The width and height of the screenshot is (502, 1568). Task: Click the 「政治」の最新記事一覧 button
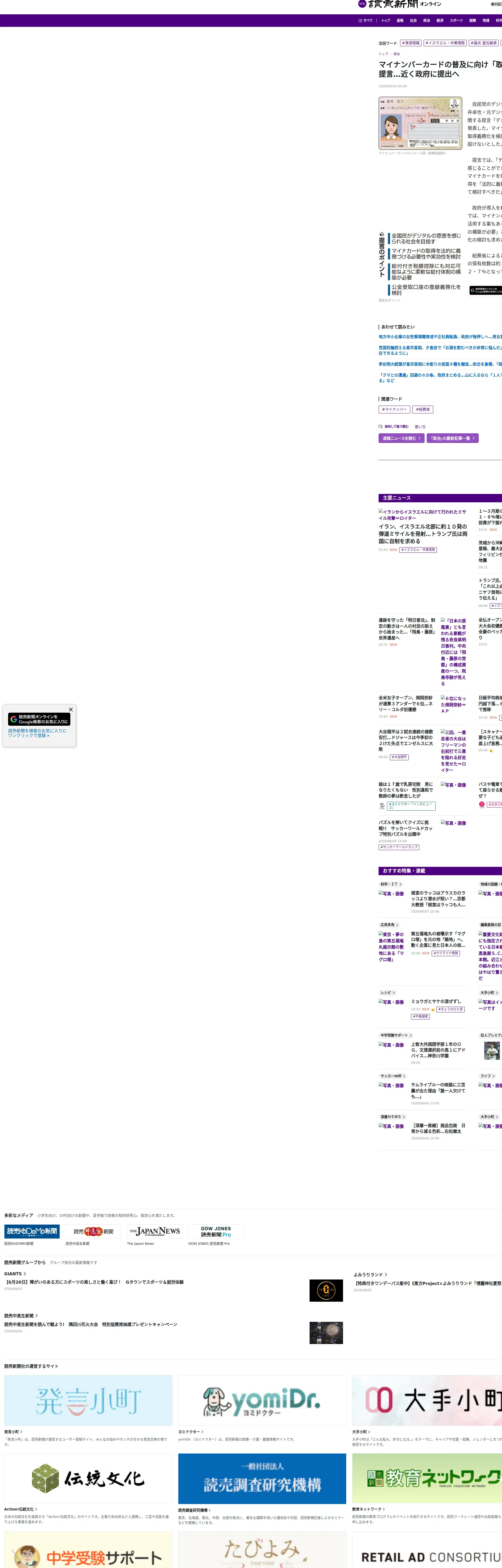[x=453, y=438]
